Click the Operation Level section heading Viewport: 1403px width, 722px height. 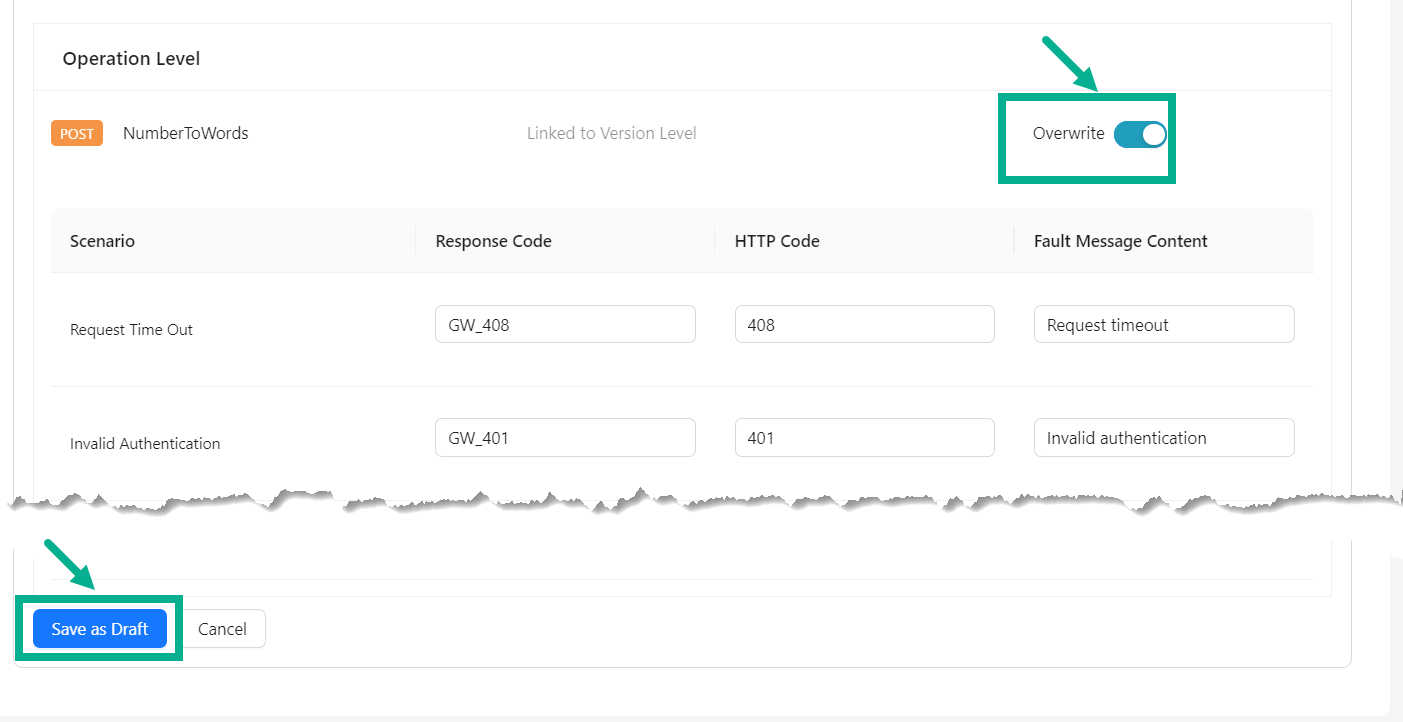[131, 59]
